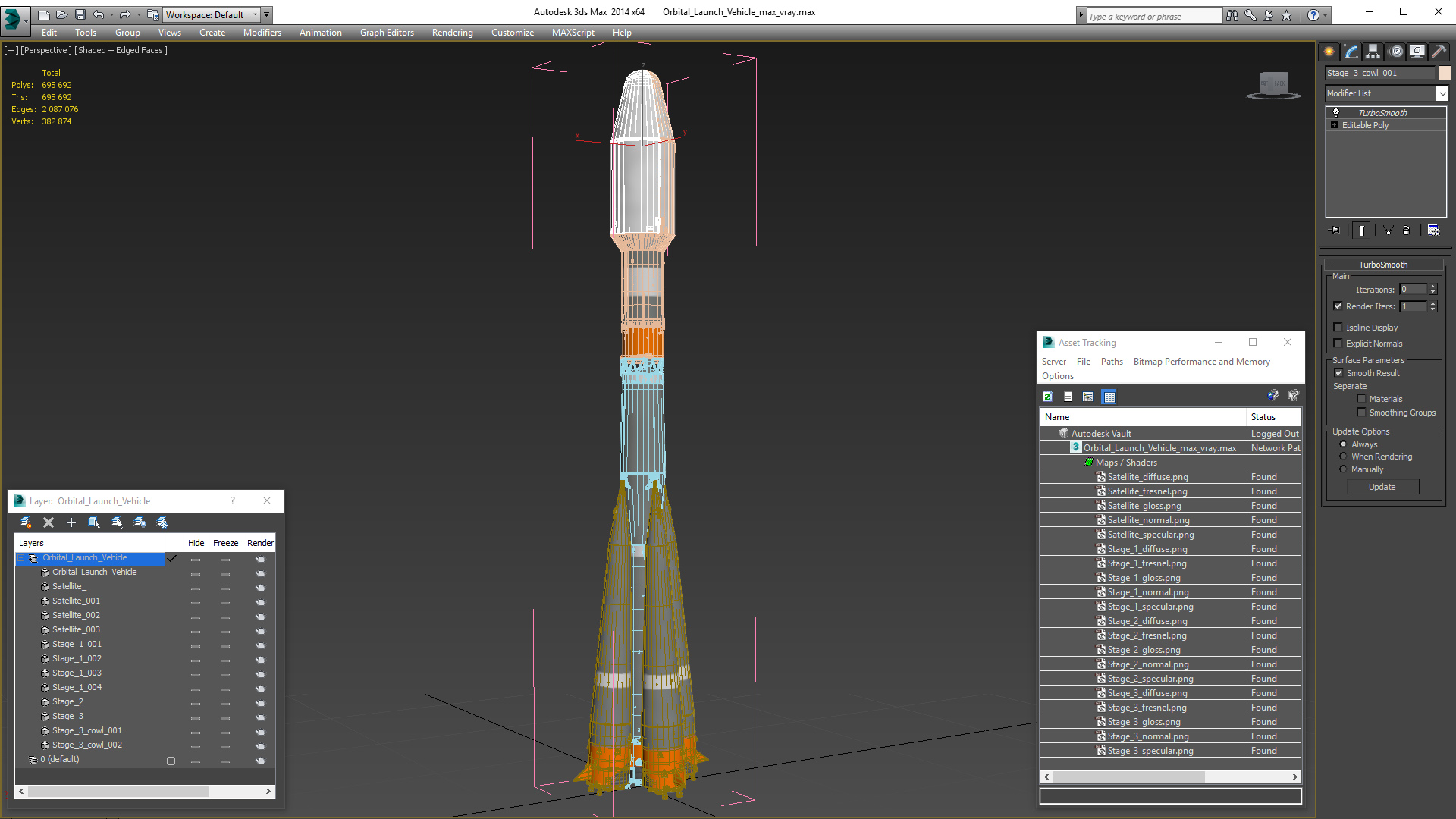Click the Update button in TurboSmooth

tap(1382, 487)
